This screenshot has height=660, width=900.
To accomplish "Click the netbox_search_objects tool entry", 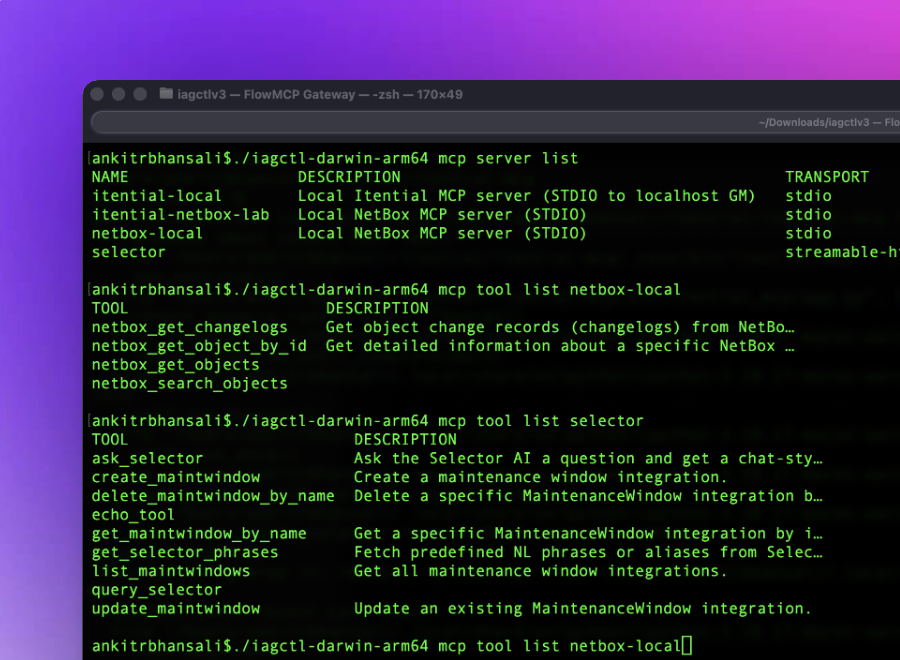I will pyautogui.click(x=190, y=383).
